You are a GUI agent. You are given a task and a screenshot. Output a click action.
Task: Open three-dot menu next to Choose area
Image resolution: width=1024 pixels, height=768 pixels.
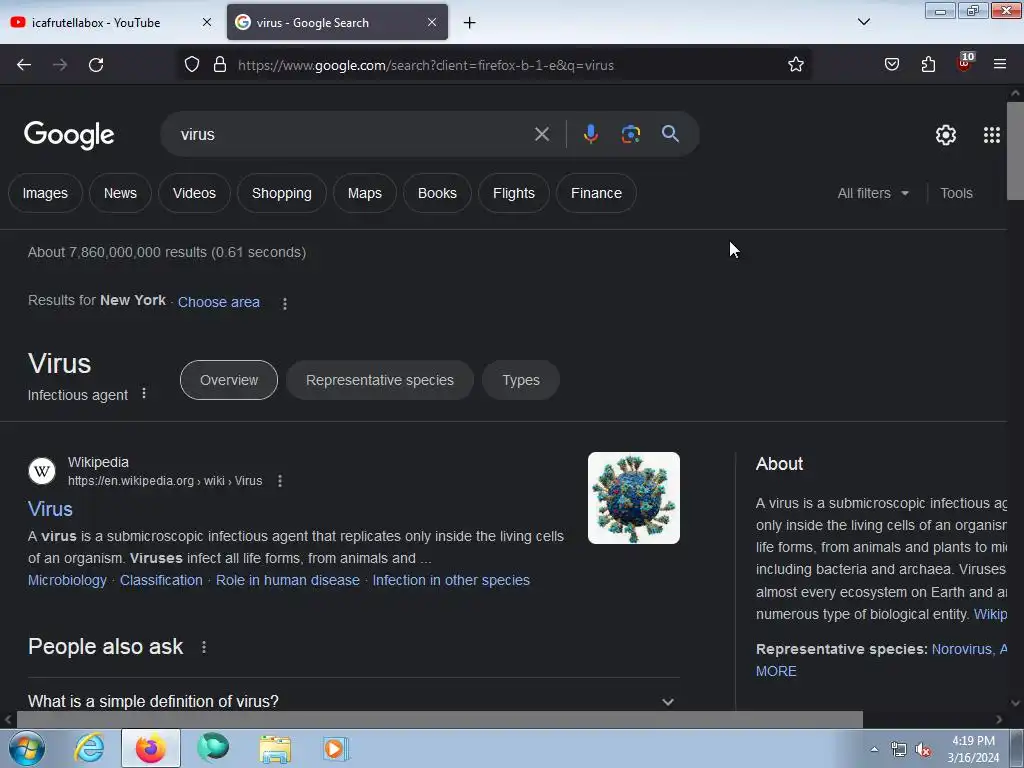tap(285, 303)
